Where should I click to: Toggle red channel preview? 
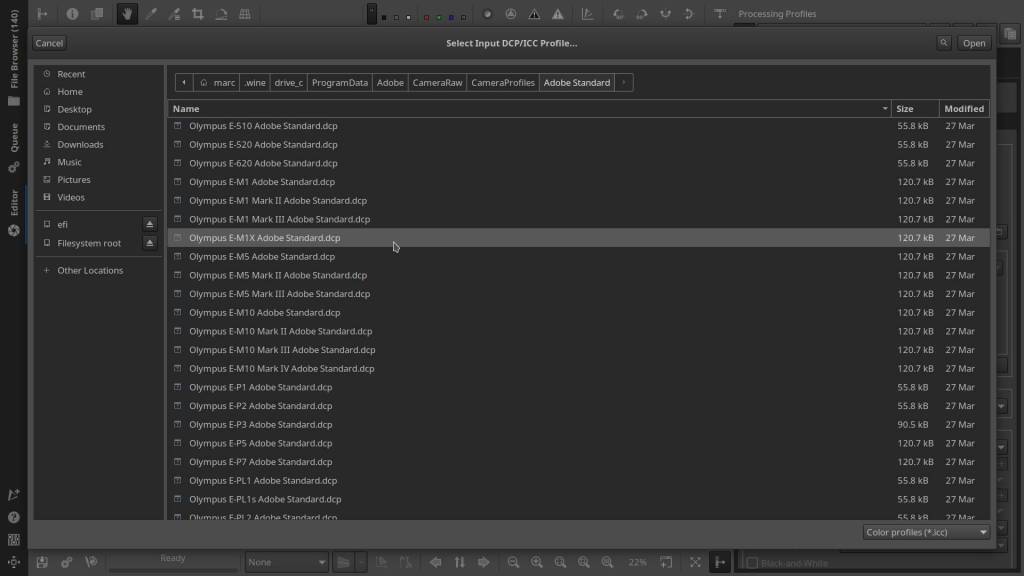pos(426,17)
